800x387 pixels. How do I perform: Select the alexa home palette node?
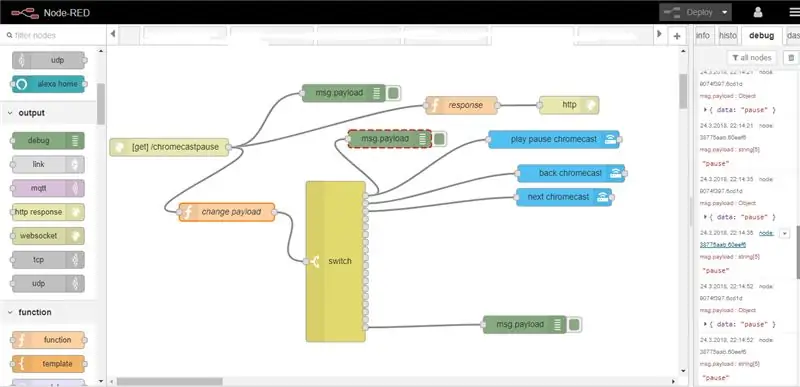pyautogui.click(x=48, y=84)
